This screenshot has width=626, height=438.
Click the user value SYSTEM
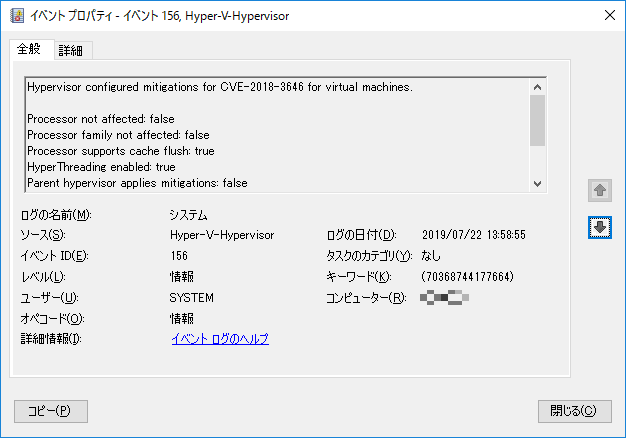tap(192, 298)
